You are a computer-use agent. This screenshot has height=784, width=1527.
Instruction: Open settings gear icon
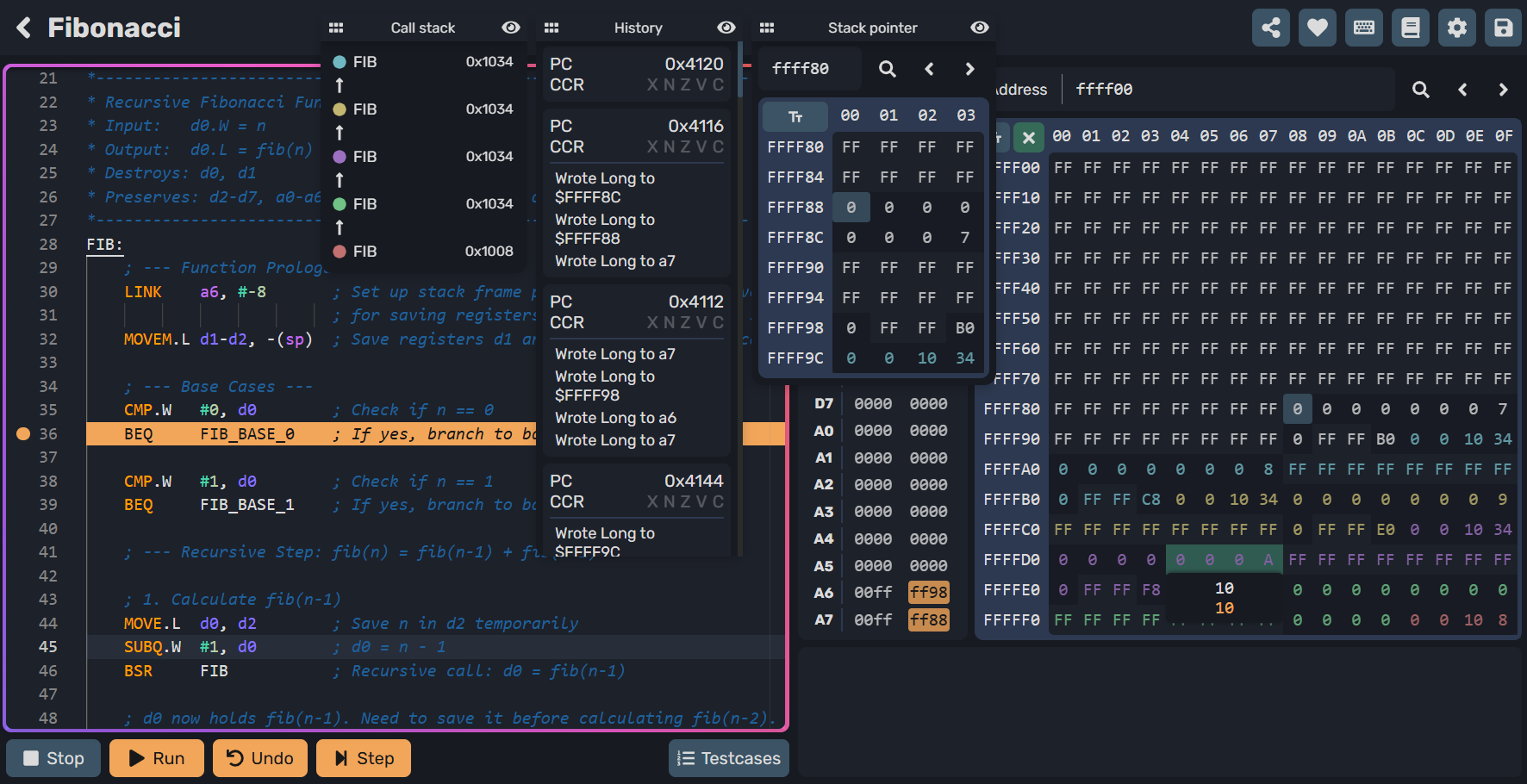tap(1457, 28)
